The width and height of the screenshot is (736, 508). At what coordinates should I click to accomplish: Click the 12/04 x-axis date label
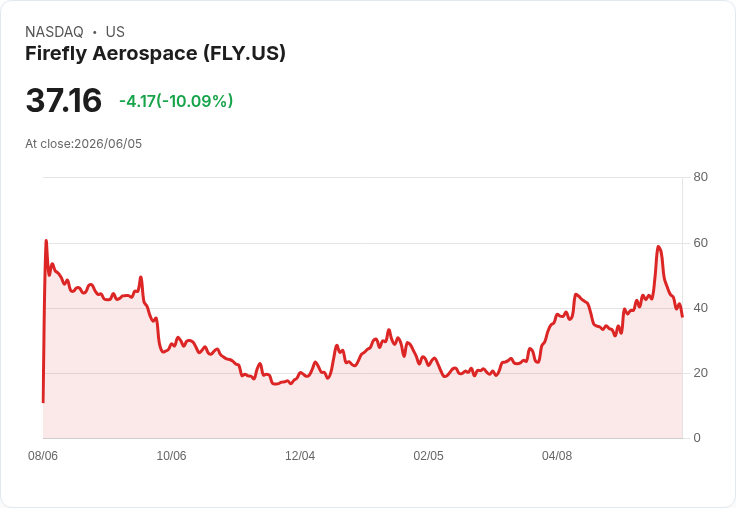(300, 456)
